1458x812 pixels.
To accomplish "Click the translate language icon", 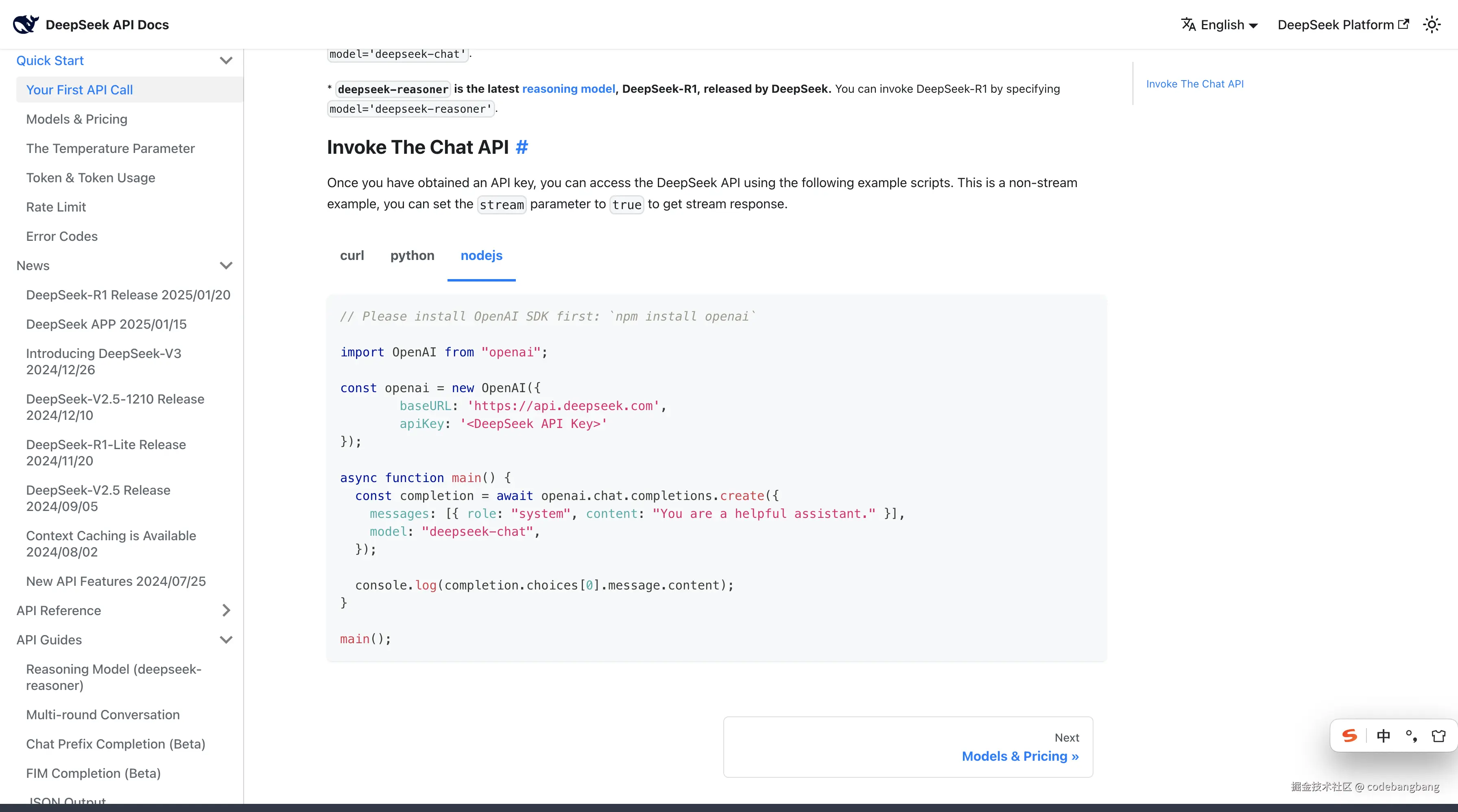I will [1188, 24].
